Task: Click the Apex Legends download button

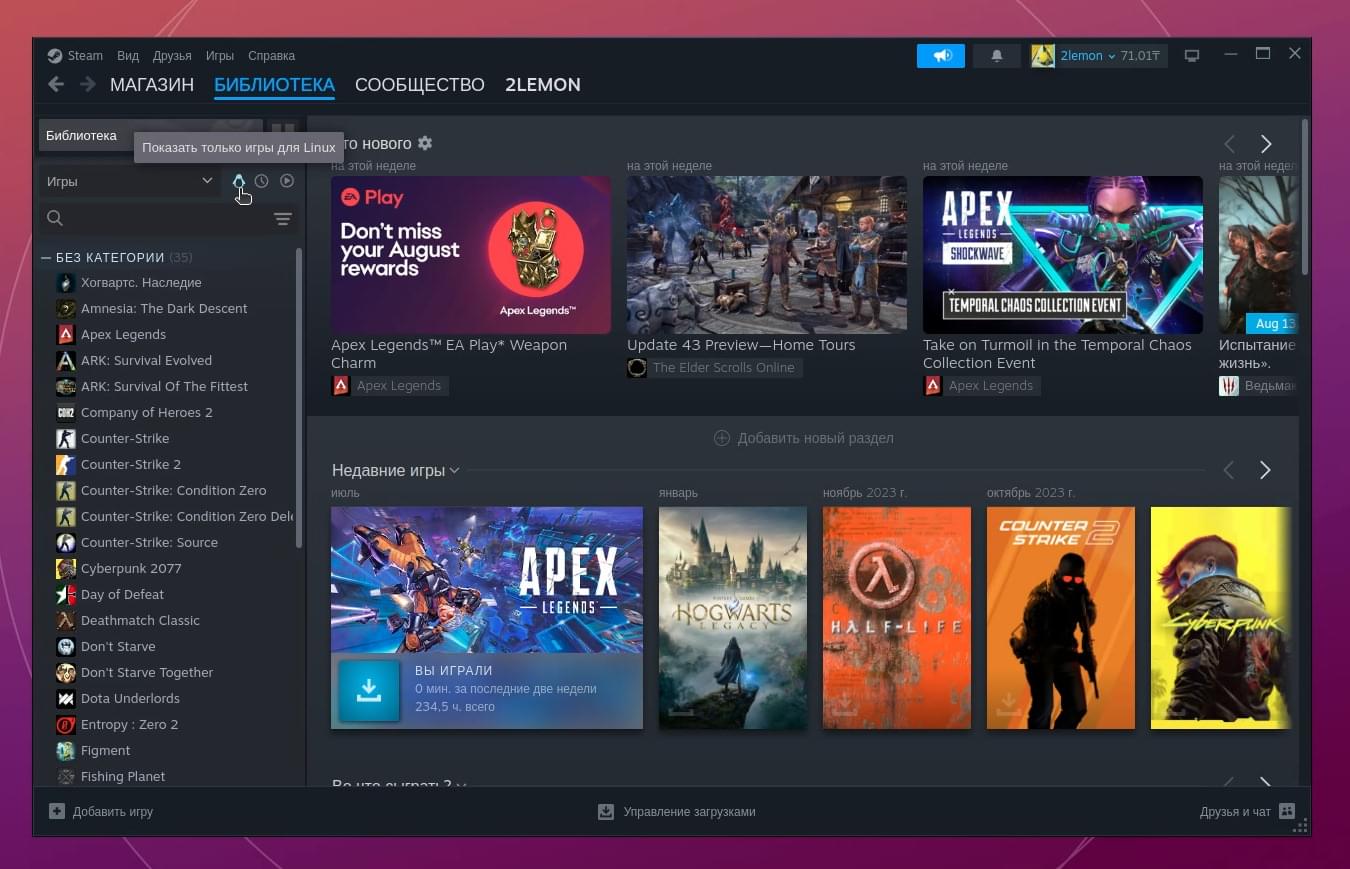Action: [369, 690]
